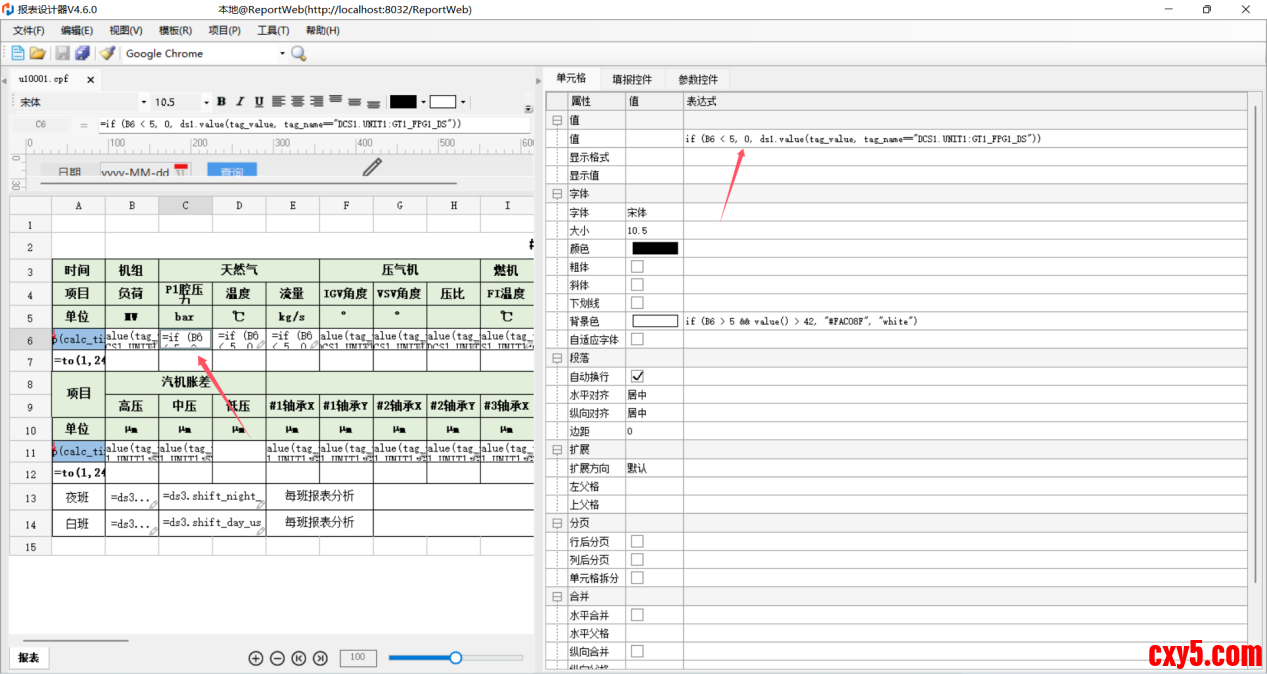Click the pencil edit icon
1267x674 pixels.
[372, 167]
